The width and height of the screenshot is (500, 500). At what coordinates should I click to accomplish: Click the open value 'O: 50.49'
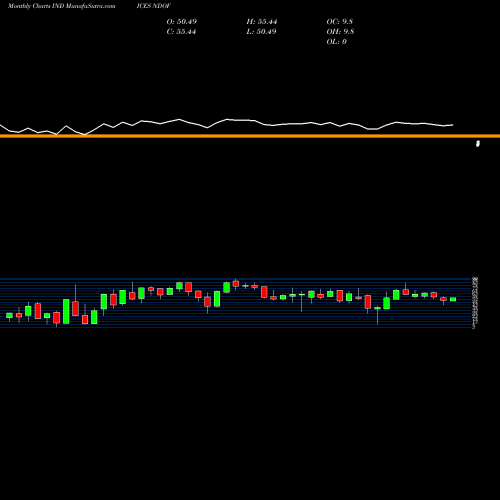pyautogui.click(x=182, y=22)
